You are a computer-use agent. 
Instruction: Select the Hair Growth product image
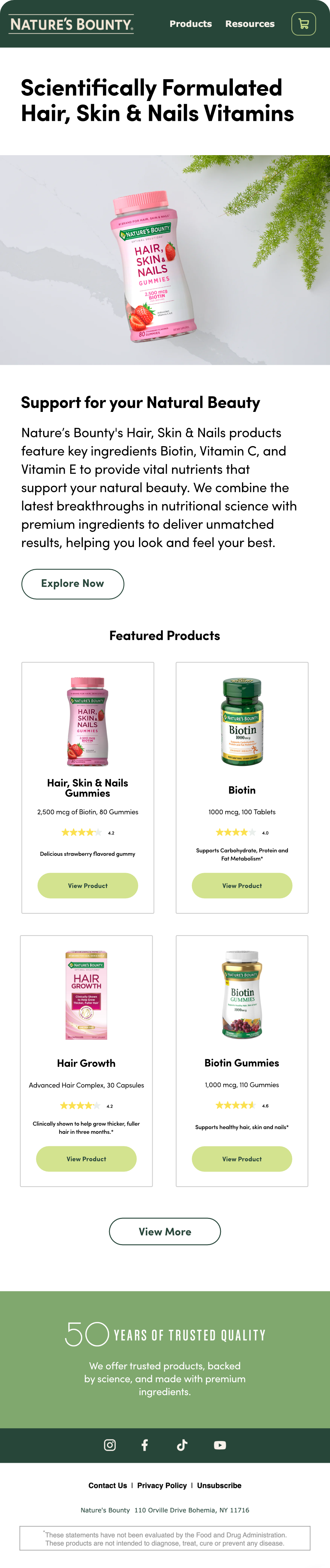tap(86, 995)
